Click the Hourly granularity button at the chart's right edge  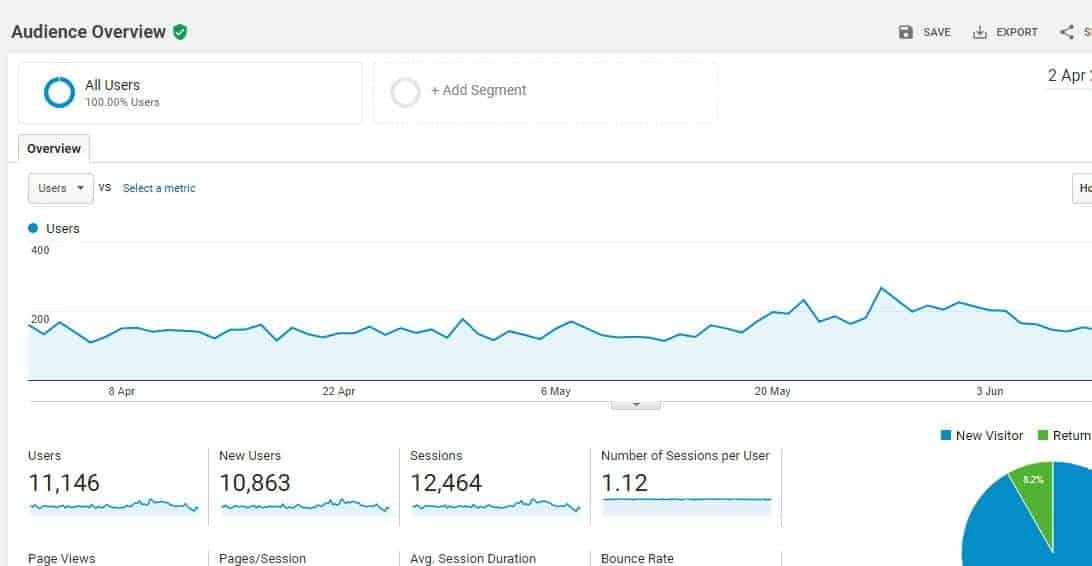[x=1082, y=189]
